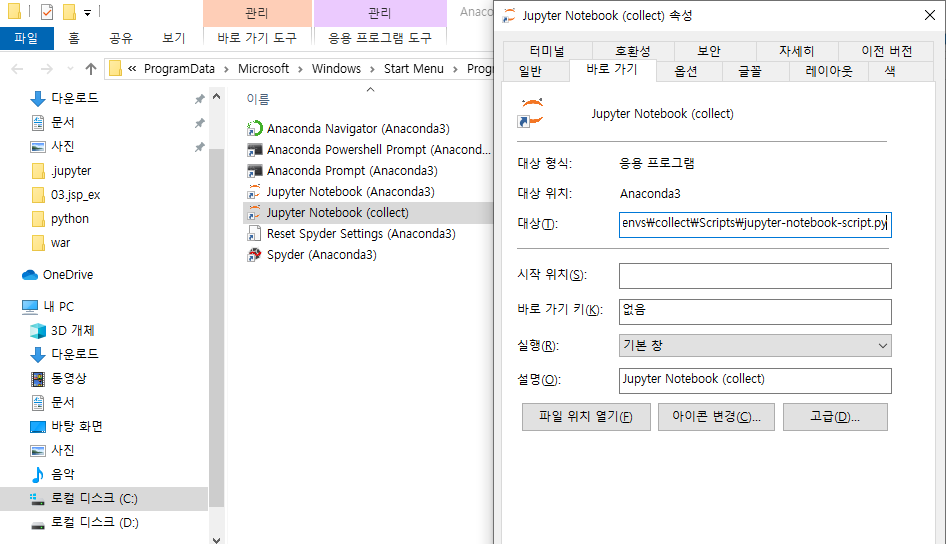
Task: Open the recent locations dropdown arrow
Action: 70,69
